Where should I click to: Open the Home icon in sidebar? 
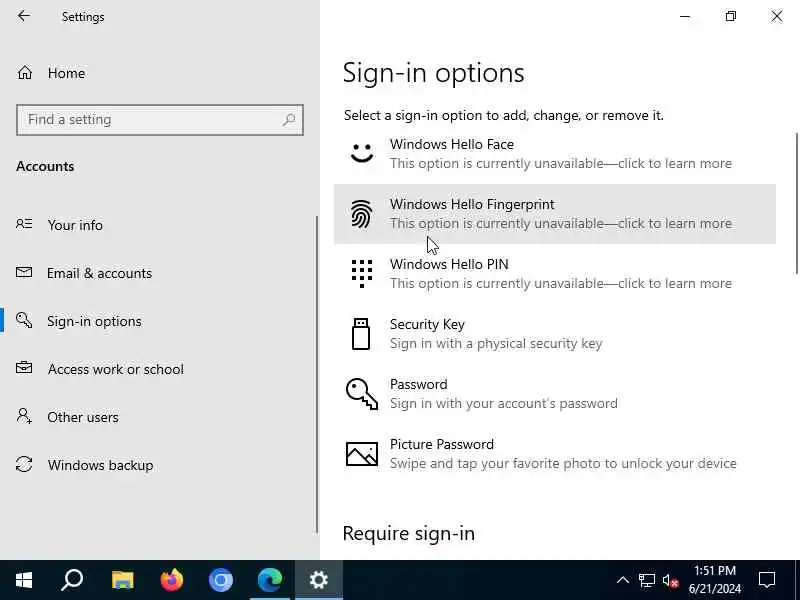(24, 73)
